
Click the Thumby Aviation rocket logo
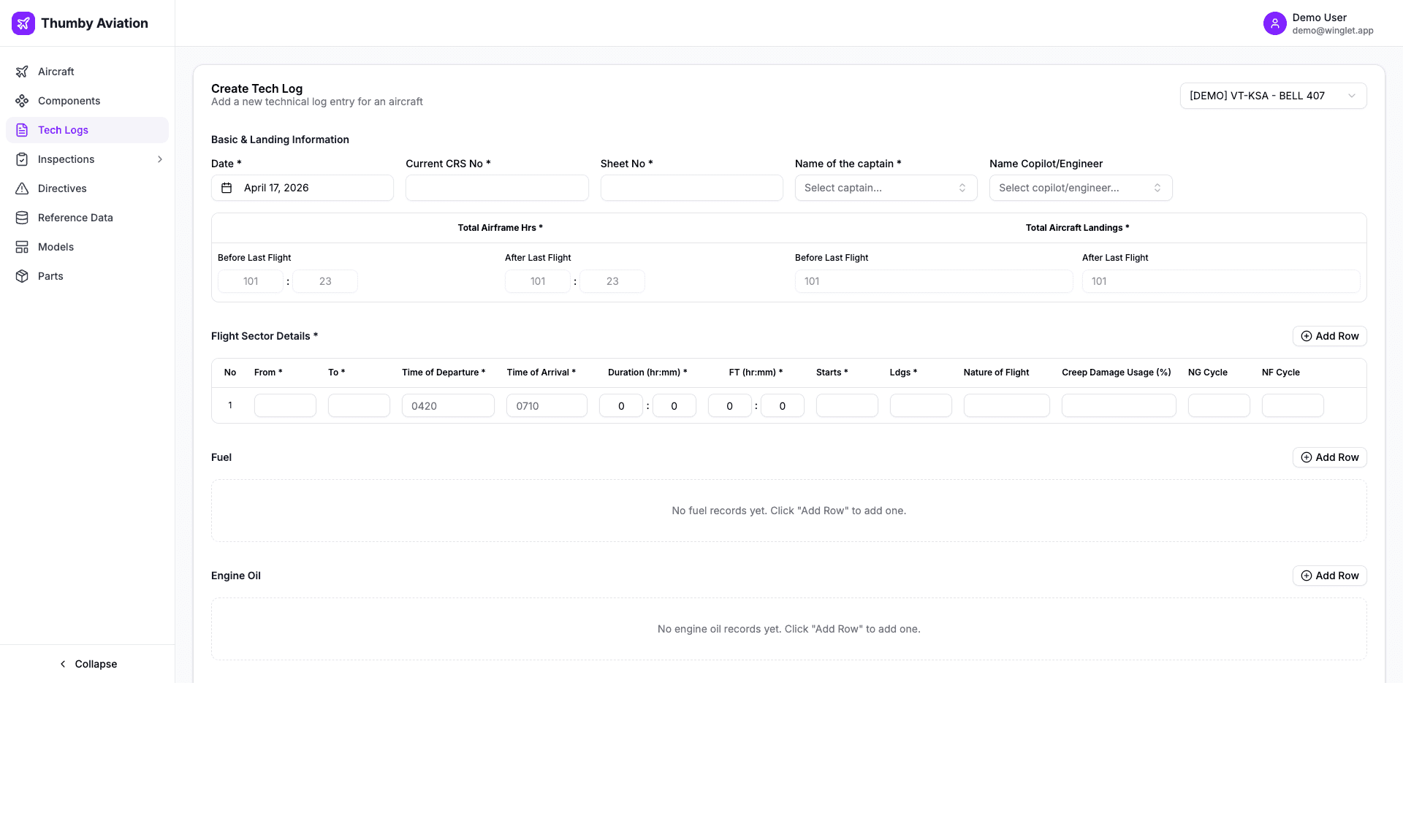(x=23, y=23)
